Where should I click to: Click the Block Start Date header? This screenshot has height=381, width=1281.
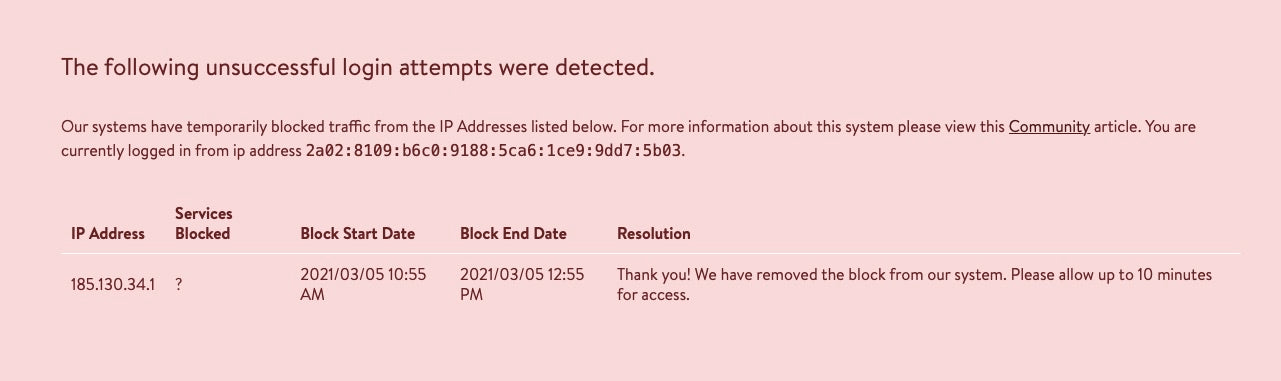point(357,234)
